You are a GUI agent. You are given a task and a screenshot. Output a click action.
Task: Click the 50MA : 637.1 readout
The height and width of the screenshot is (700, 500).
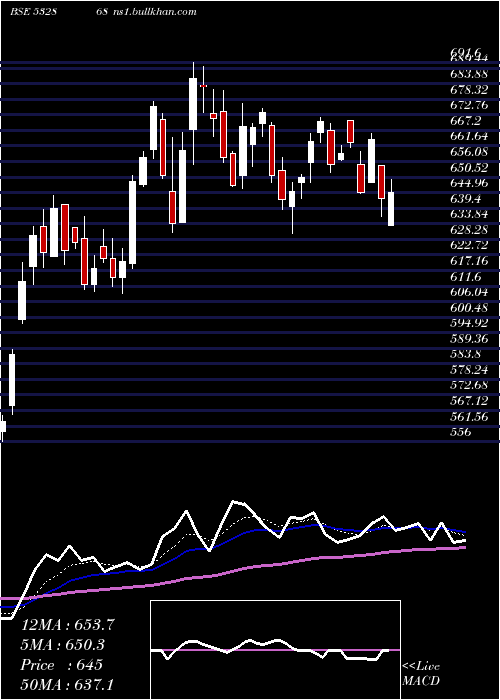pos(68,684)
